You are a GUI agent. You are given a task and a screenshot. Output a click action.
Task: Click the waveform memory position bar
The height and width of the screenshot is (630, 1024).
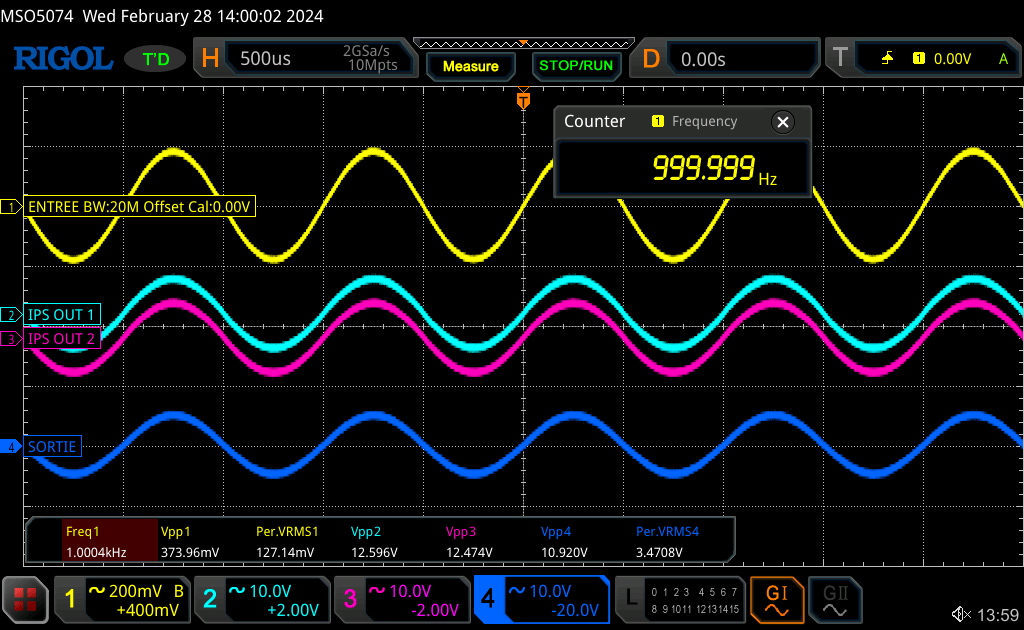coord(524,44)
